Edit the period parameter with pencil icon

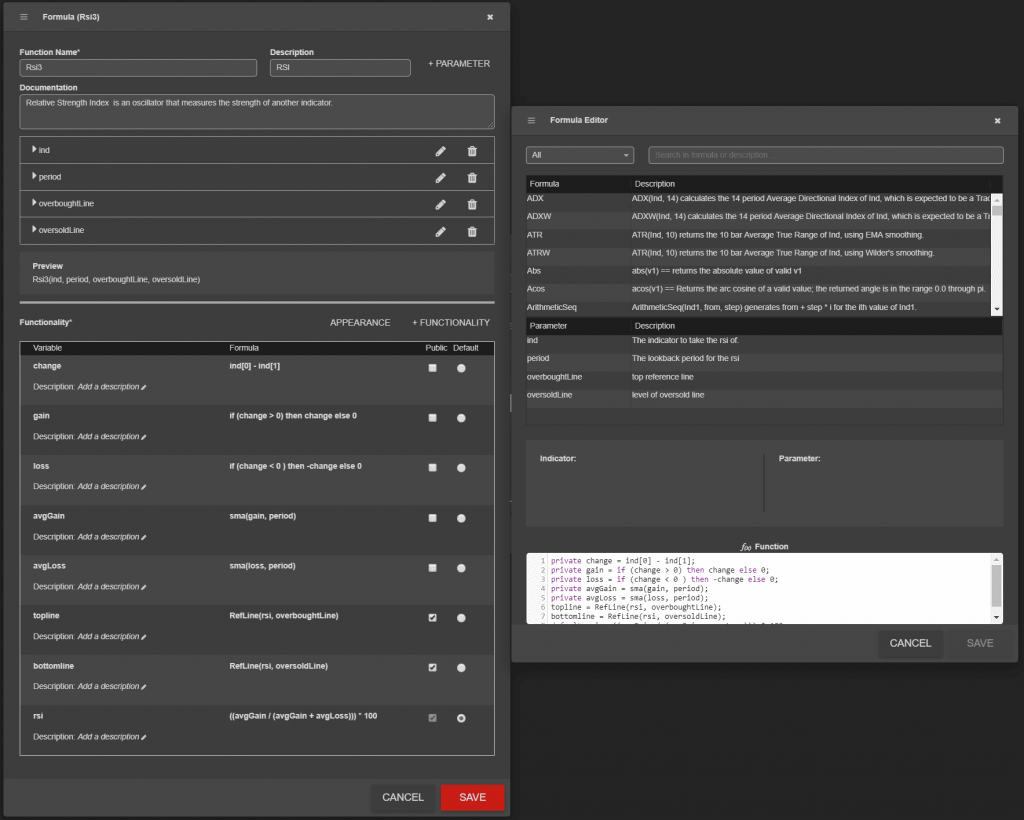pos(441,178)
